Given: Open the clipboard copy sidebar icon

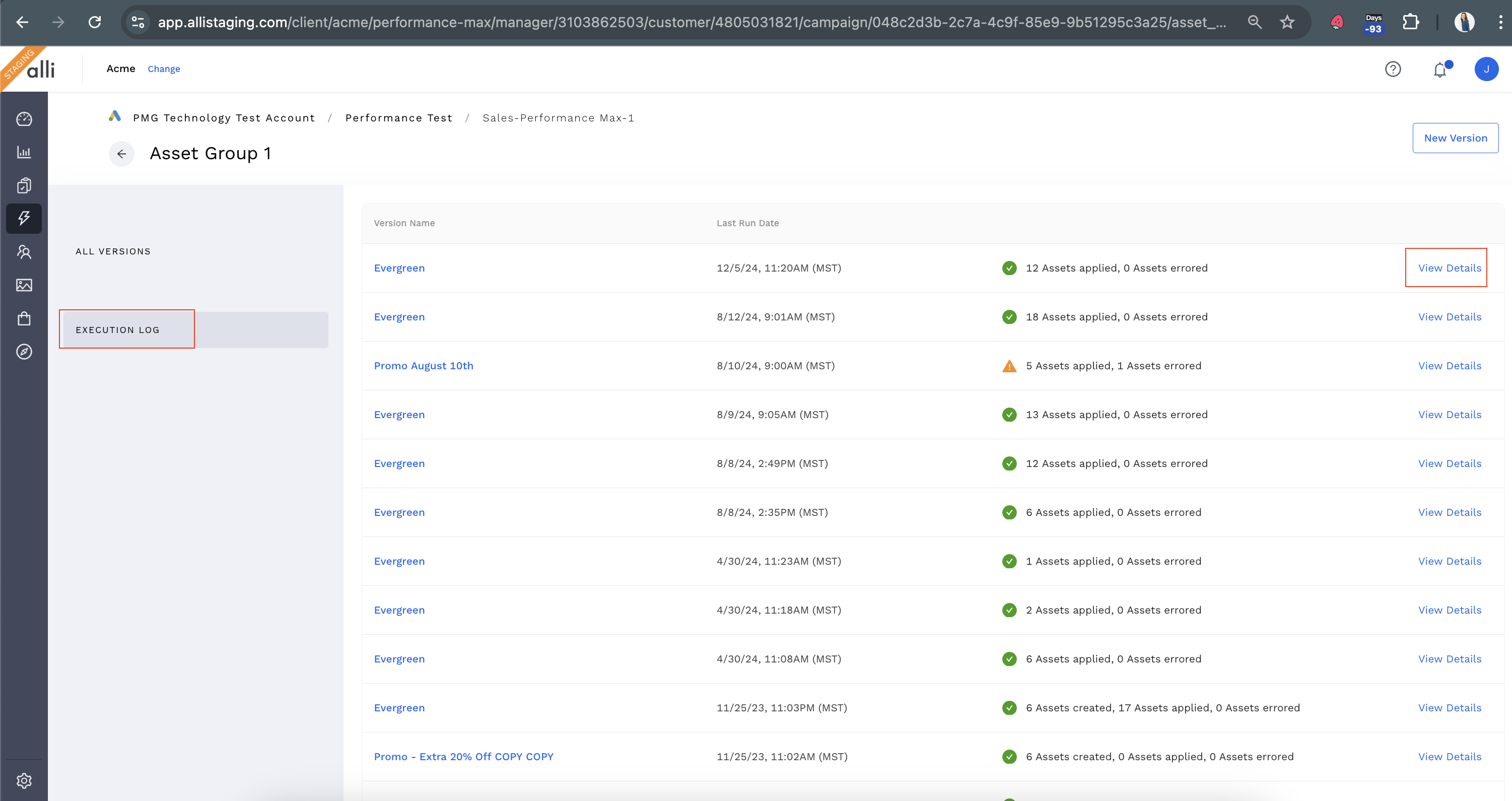Looking at the screenshot, I should tap(24, 185).
